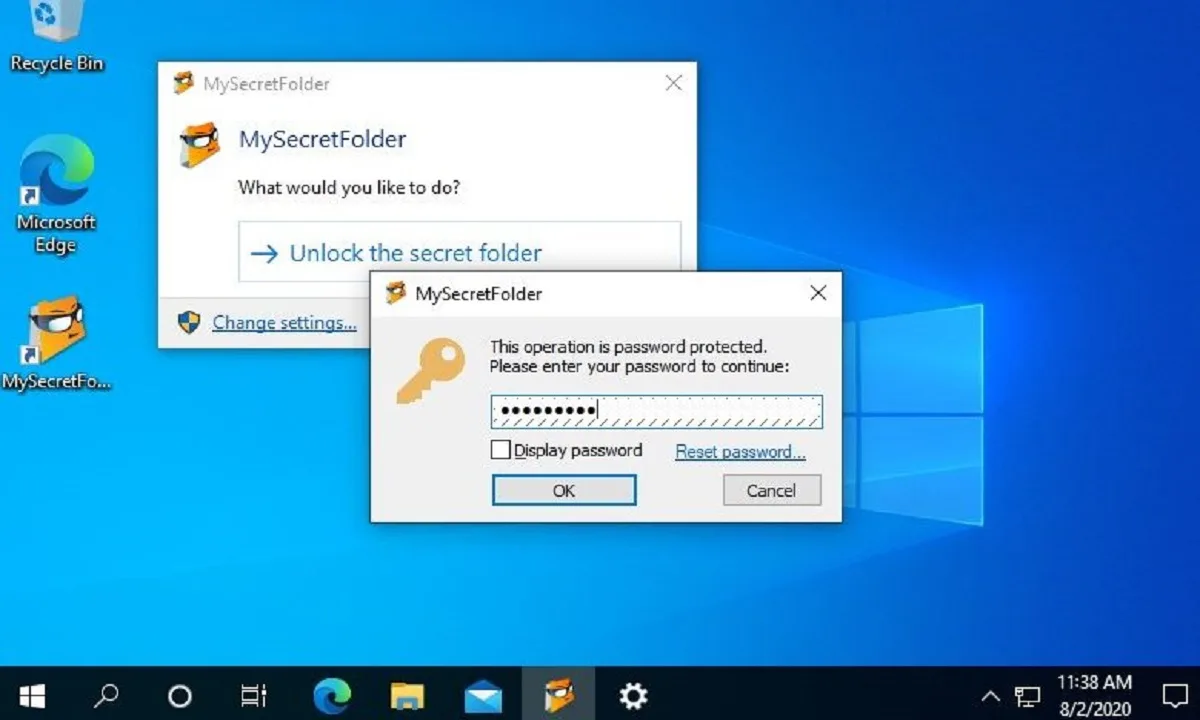Click the small app icon in main window title bar

coord(184,84)
